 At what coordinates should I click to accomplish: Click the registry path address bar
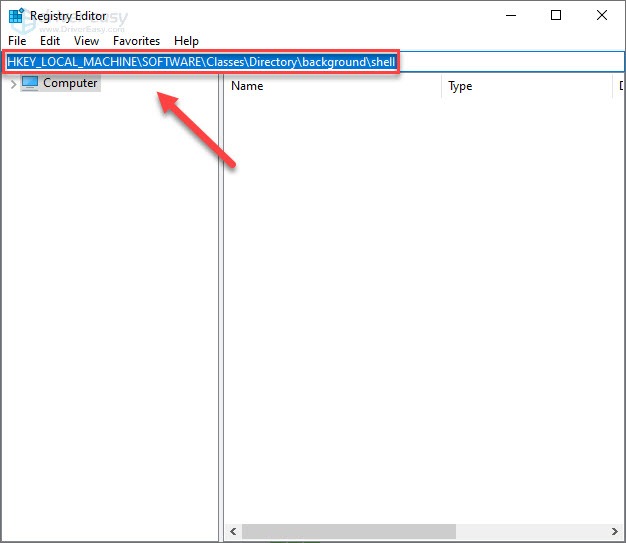point(313,62)
